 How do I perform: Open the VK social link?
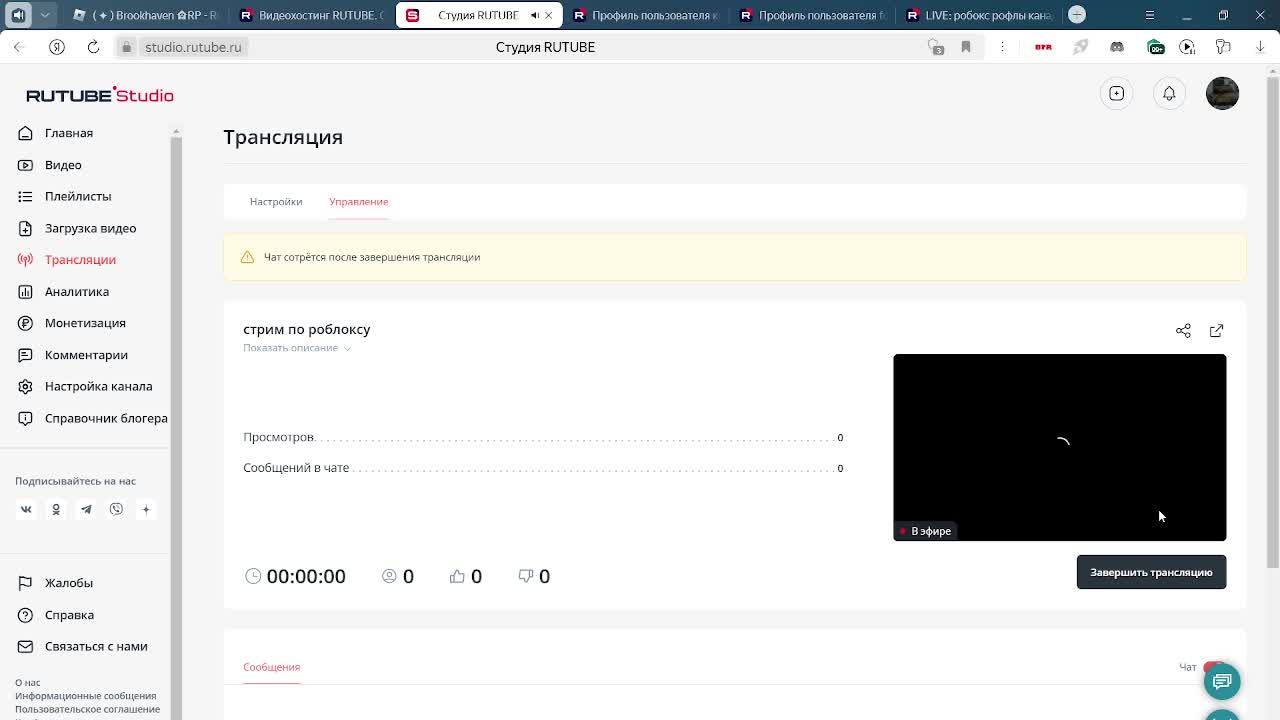coord(26,509)
